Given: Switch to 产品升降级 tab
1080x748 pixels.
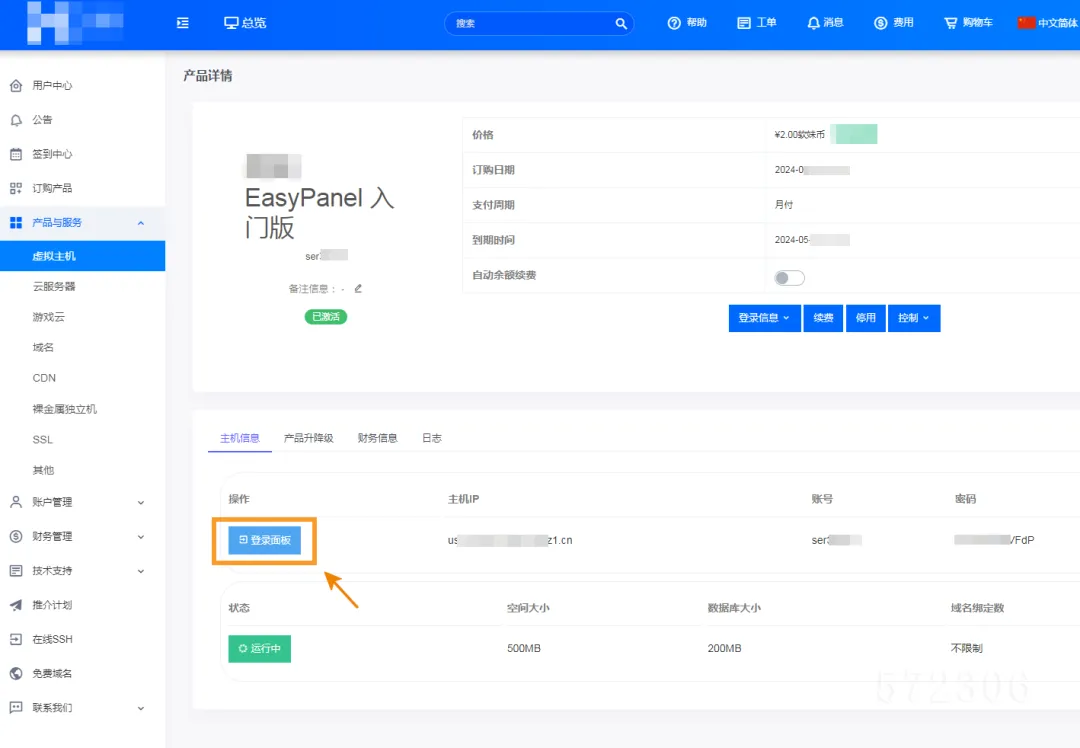Looking at the screenshot, I should point(309,438).
